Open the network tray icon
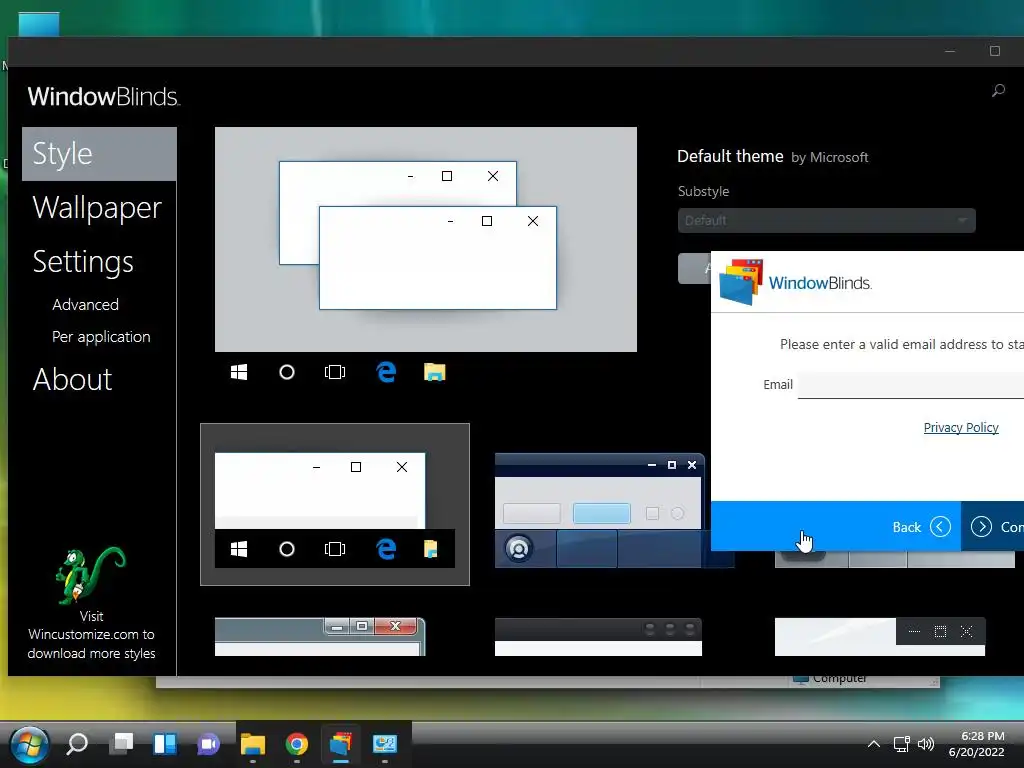The height and width of the screenshot is (768, 1024). pos(902,744)
